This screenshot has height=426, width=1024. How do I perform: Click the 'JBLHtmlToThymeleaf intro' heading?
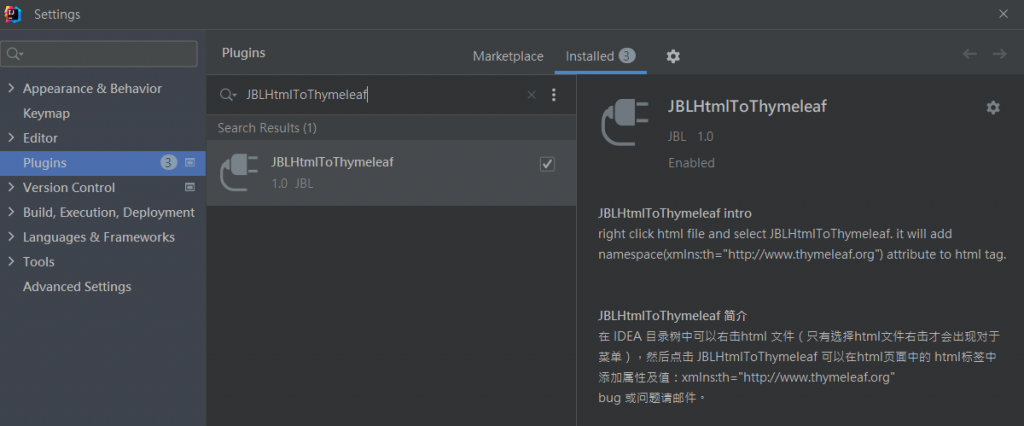click(x=675, y=213)
